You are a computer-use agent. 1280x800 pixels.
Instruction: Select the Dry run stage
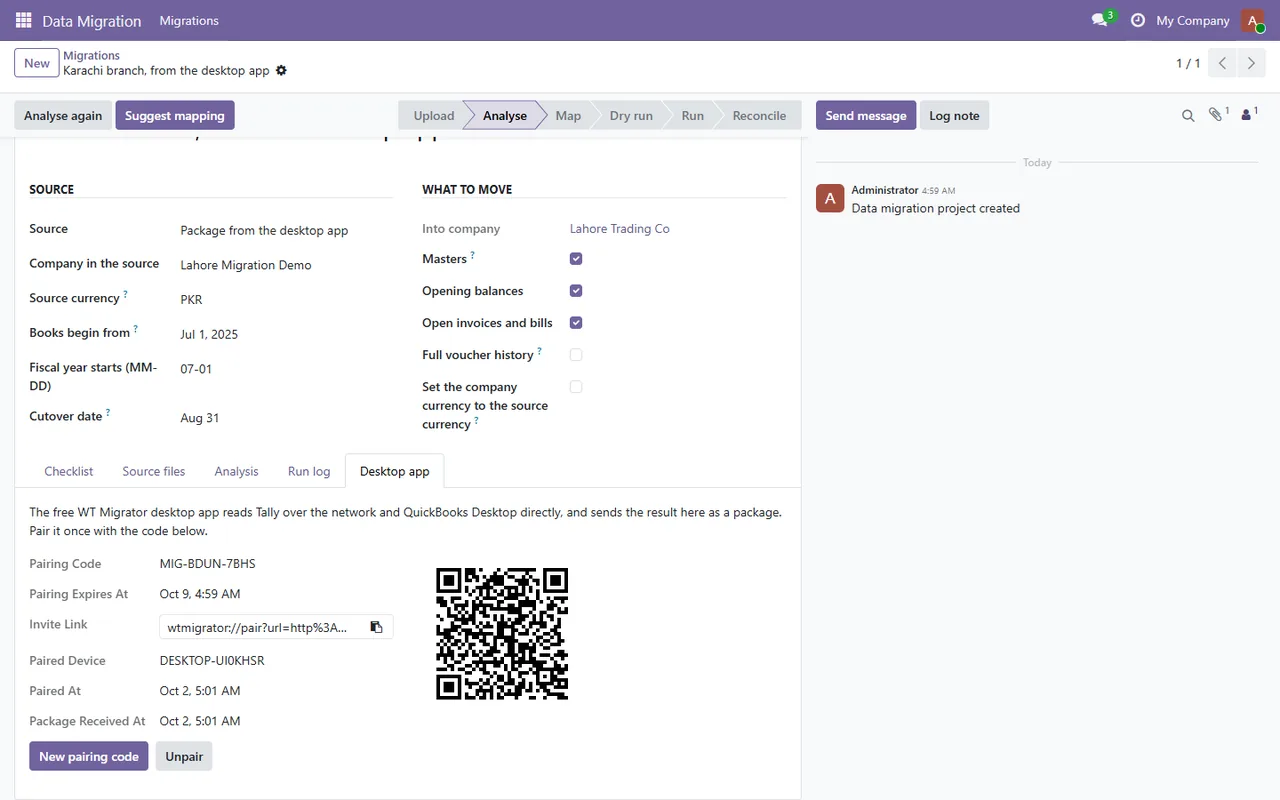(x=631, y=115)
